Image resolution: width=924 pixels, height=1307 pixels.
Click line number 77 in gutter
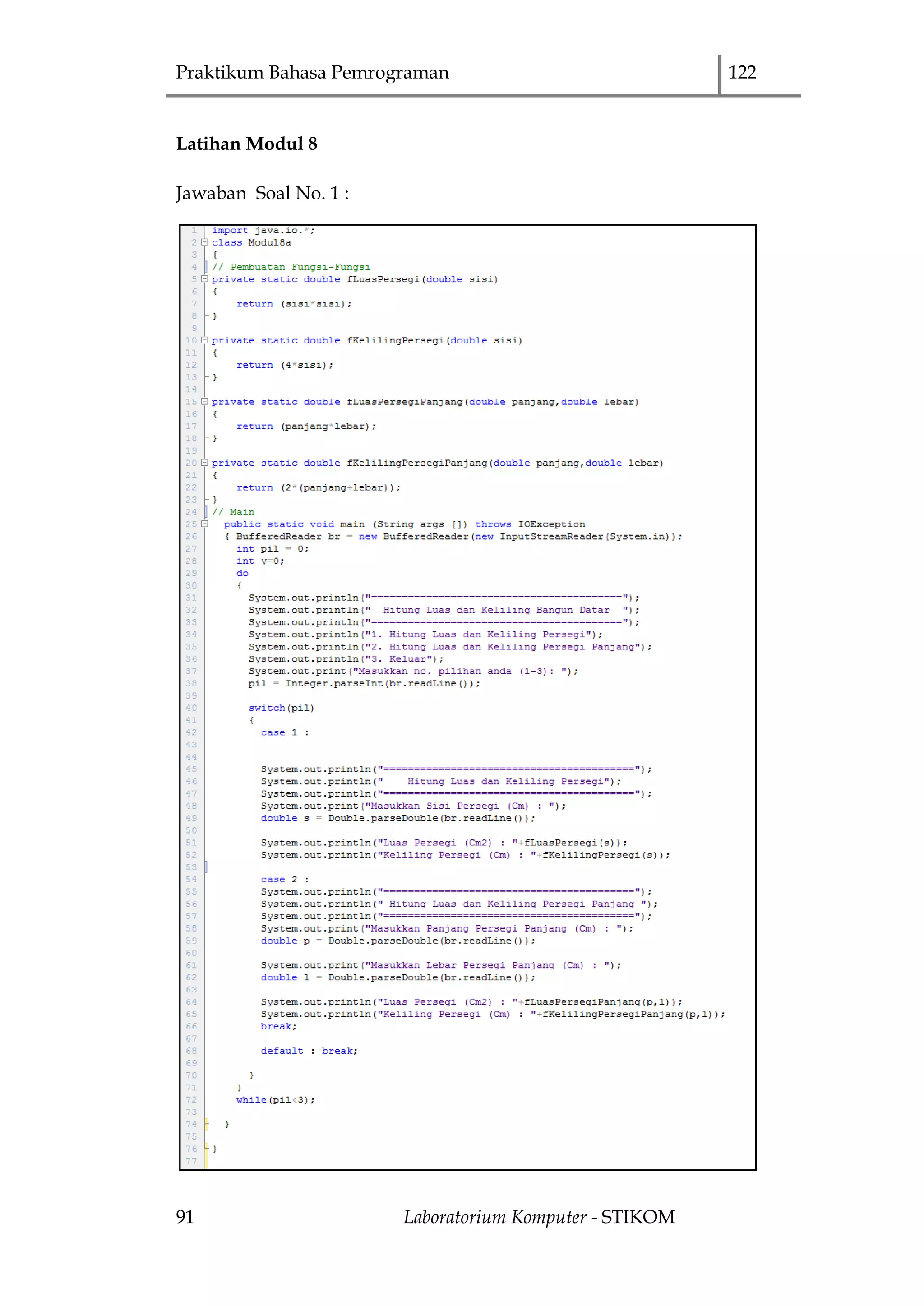pos(191,1161)
